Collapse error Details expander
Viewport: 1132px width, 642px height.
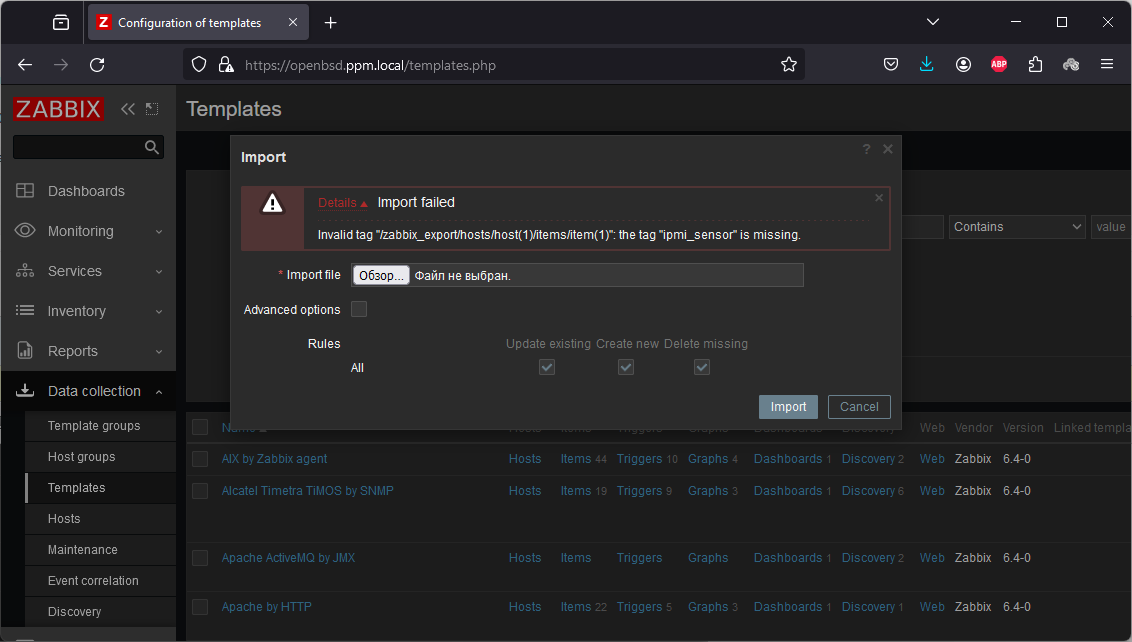point(342,203)
